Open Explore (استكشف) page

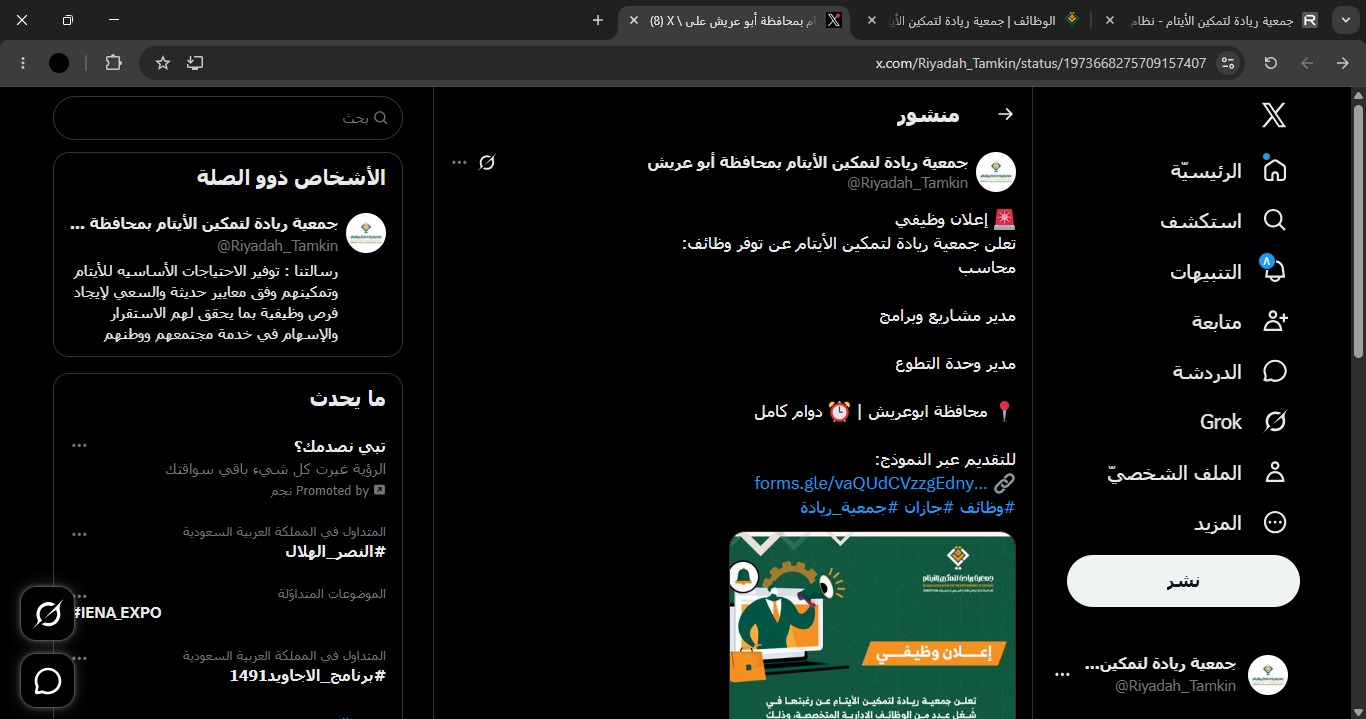pyautogui.click(x=1223, y=220)
